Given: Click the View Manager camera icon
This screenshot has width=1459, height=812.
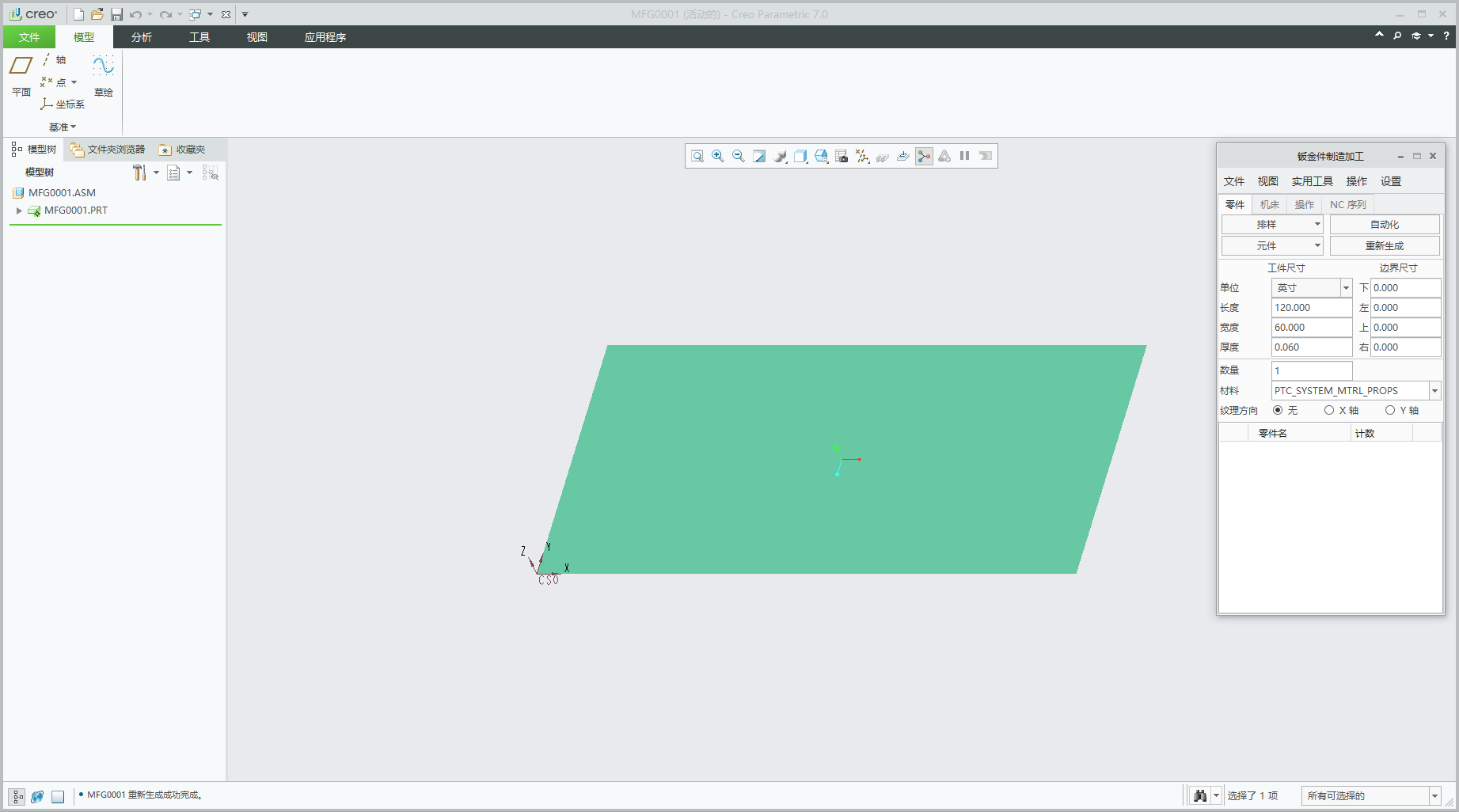Looking at the screenshot, I should pyautogui.click(x=842, y=156).
